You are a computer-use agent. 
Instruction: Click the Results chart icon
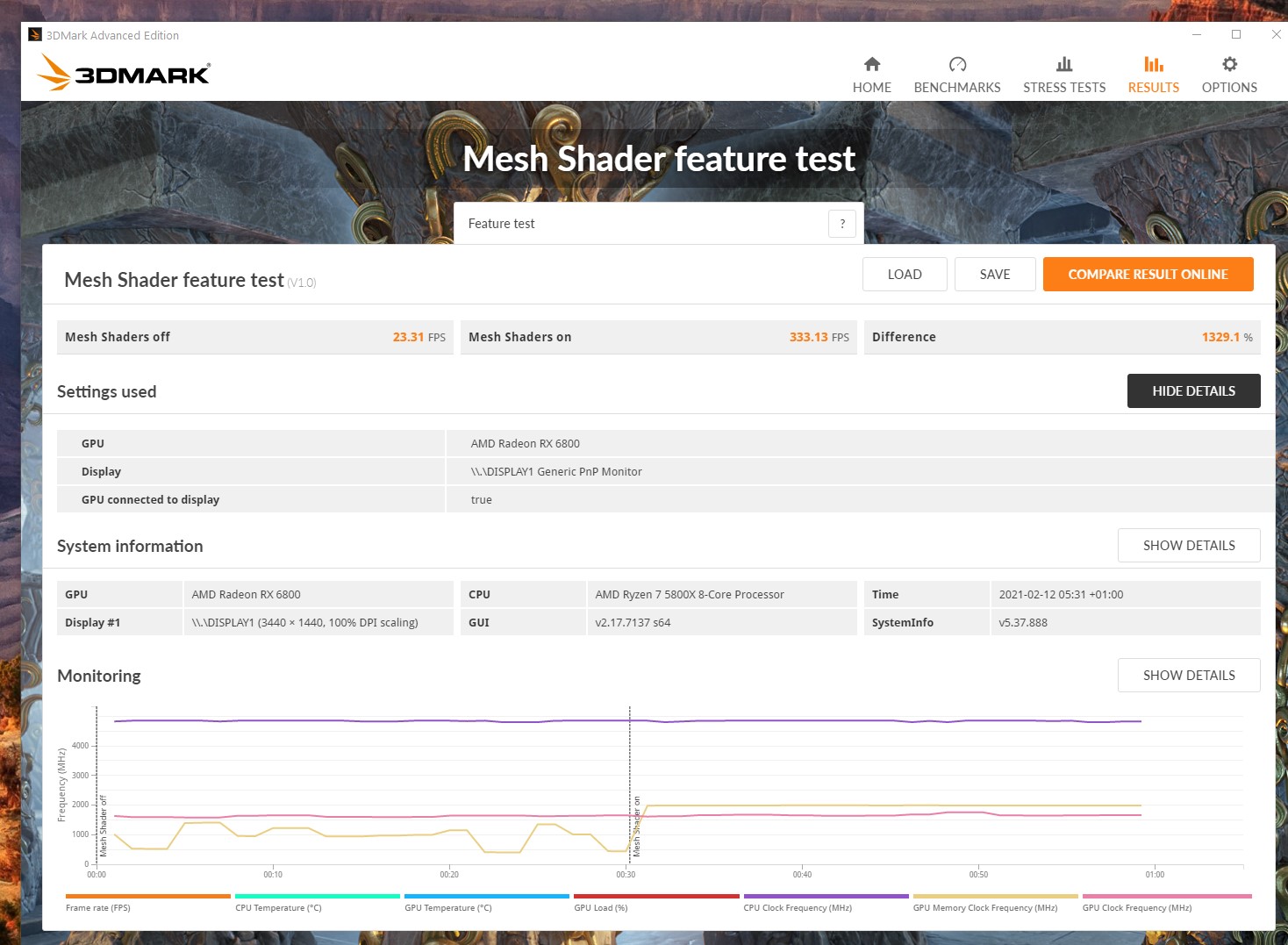(1154, 64)
